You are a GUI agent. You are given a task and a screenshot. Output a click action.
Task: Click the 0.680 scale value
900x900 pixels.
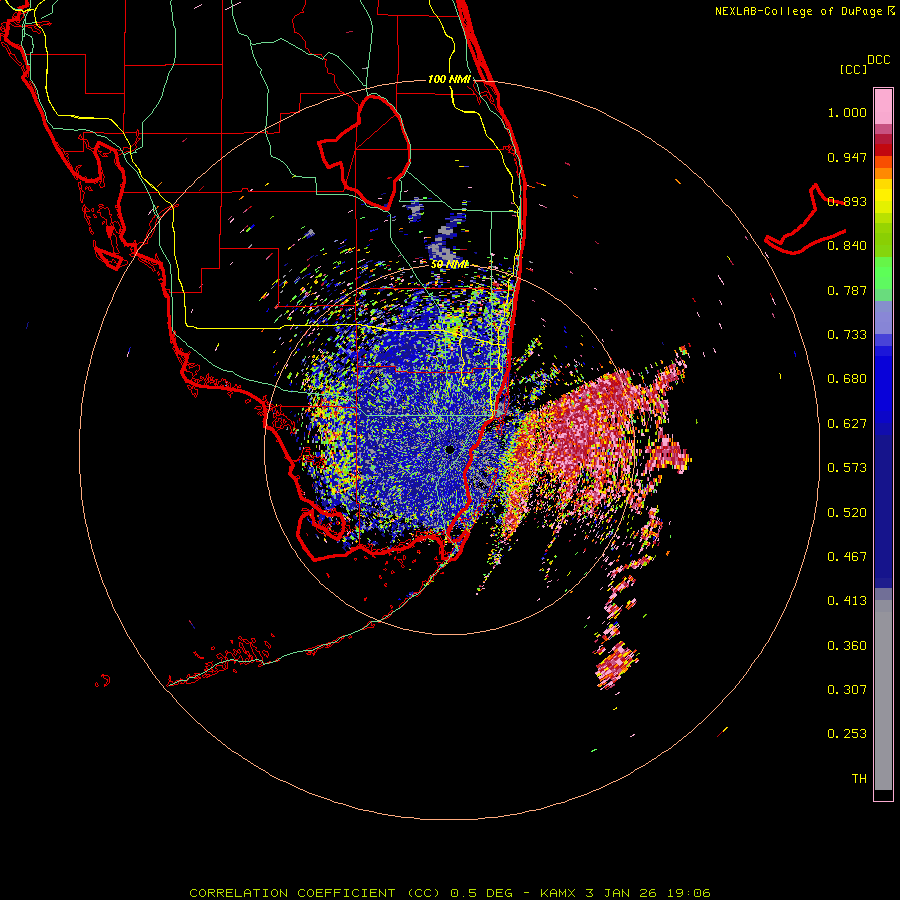(x=847, y=379)
